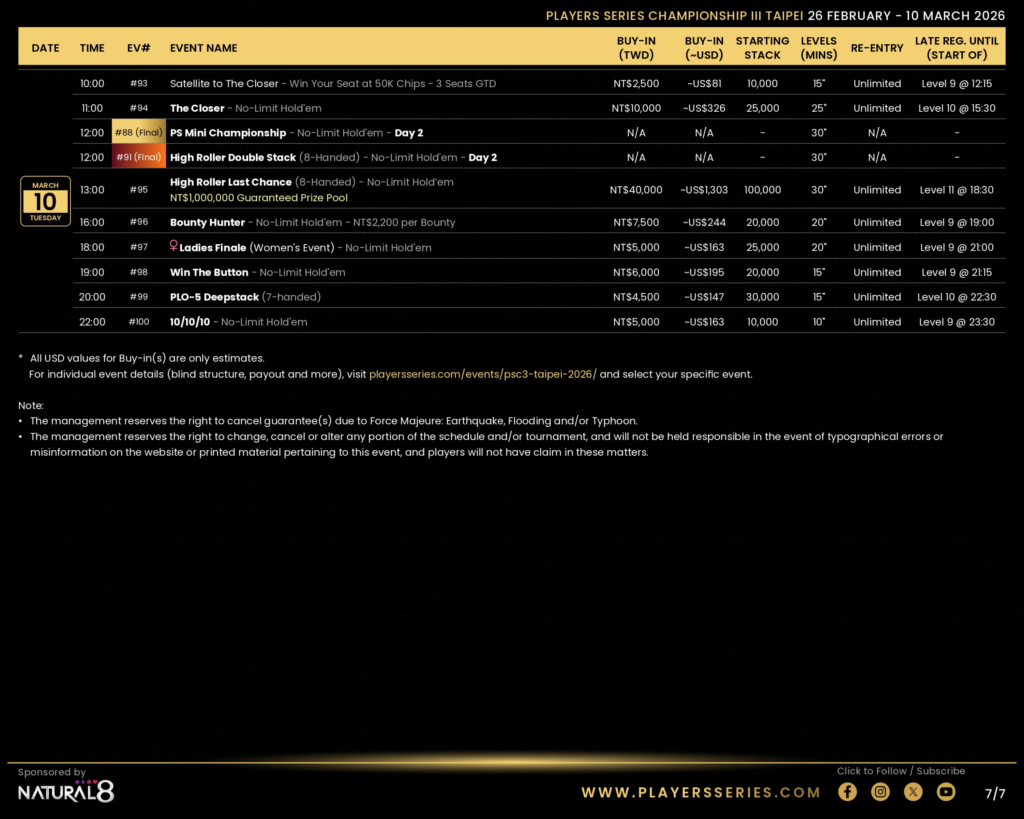
Task: Click the female symbol beside Ladies Finale
Action: coord(174,246)
